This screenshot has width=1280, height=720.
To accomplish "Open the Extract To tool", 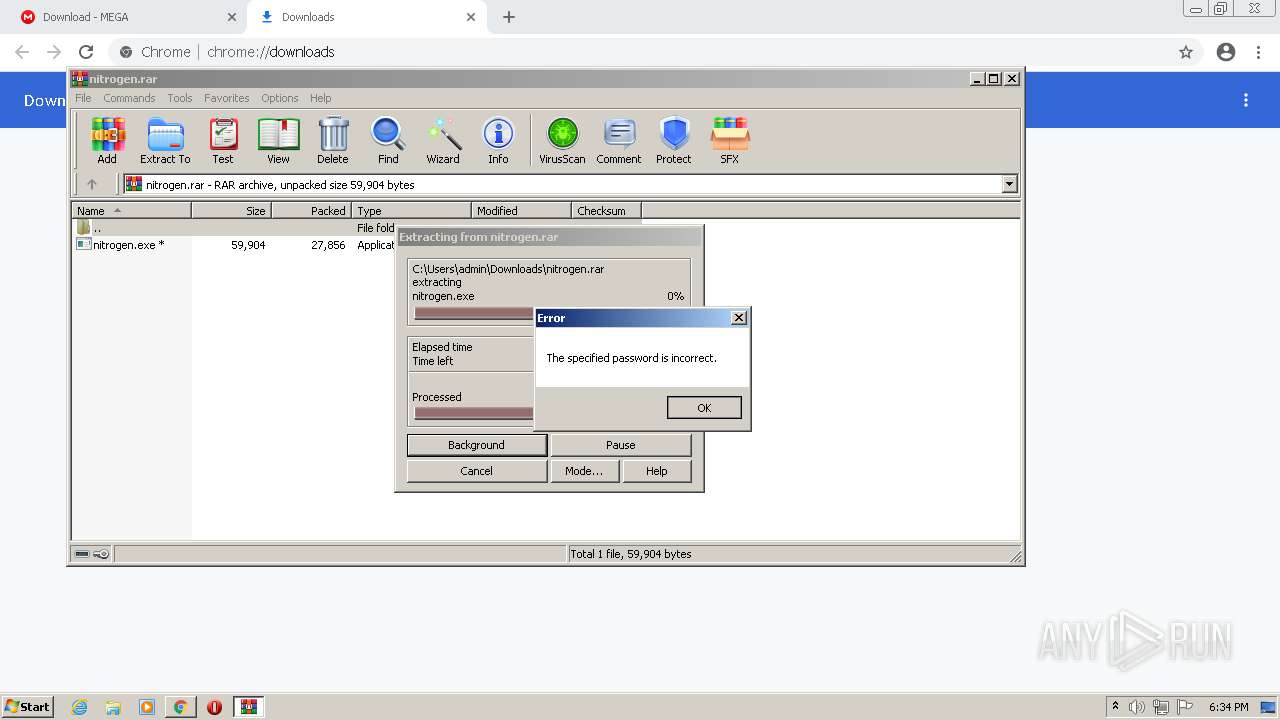I will click(x=165, y=140).
